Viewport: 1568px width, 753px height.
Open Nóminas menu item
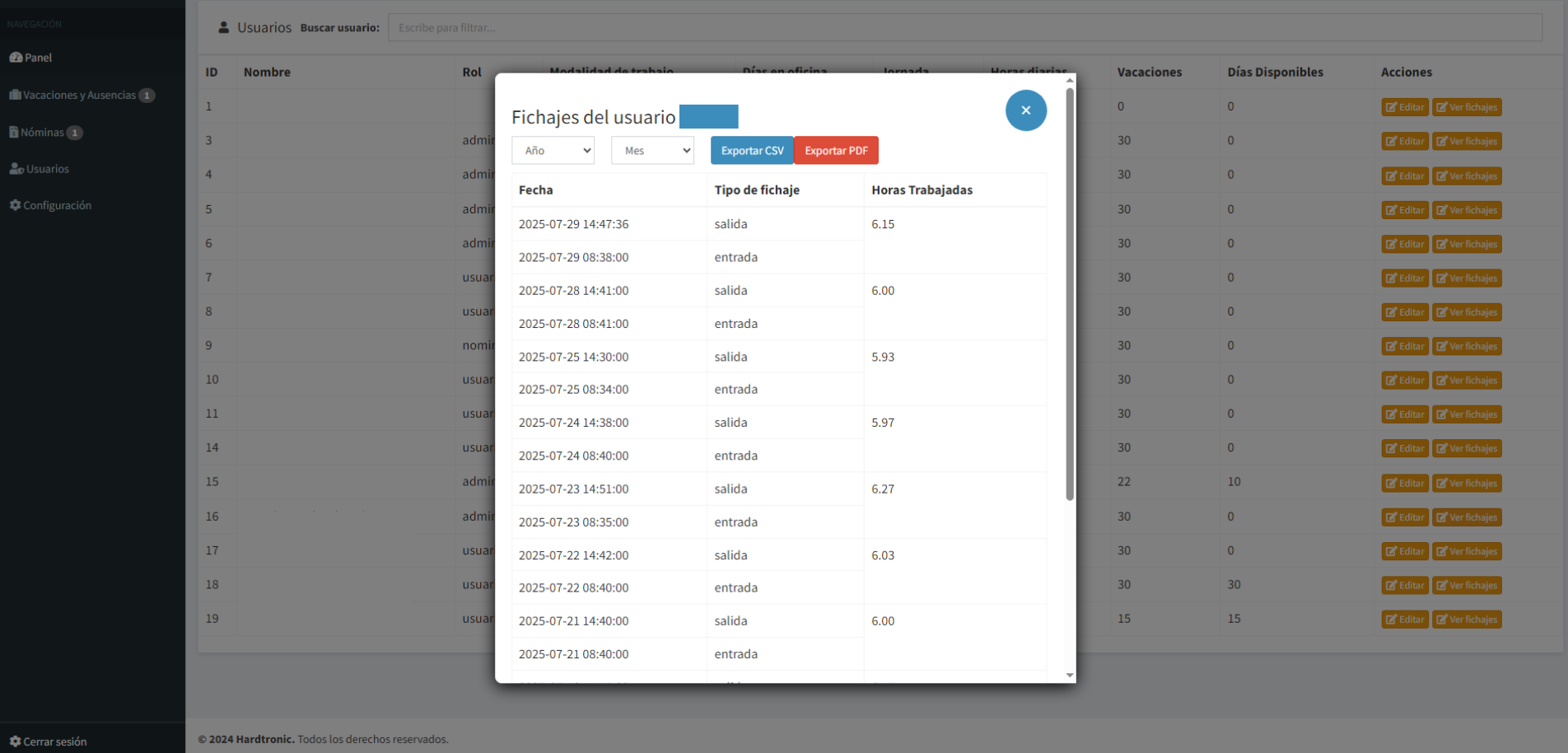tap(43, 132)
